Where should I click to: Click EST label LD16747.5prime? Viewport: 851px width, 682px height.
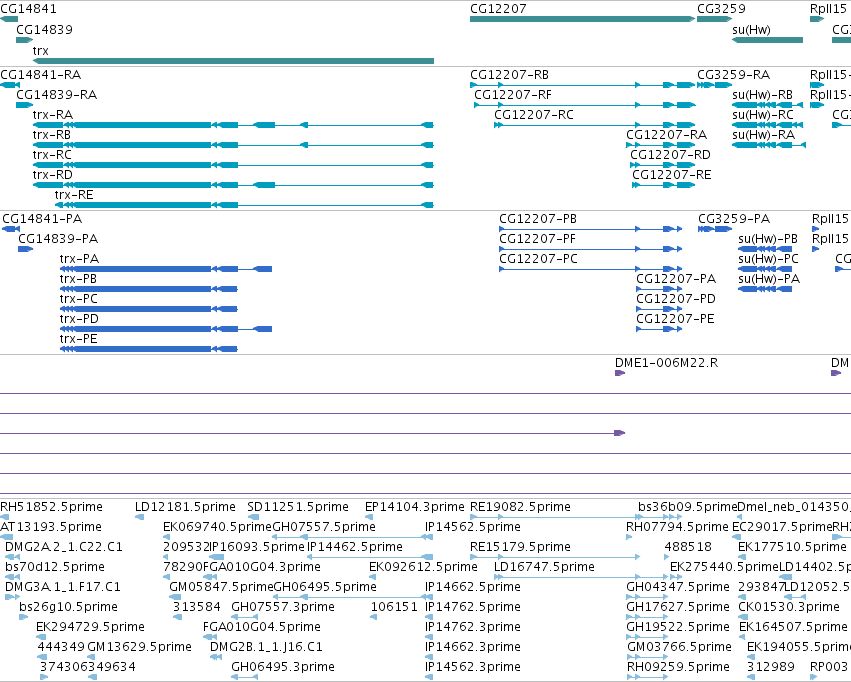tap(544, 567)
